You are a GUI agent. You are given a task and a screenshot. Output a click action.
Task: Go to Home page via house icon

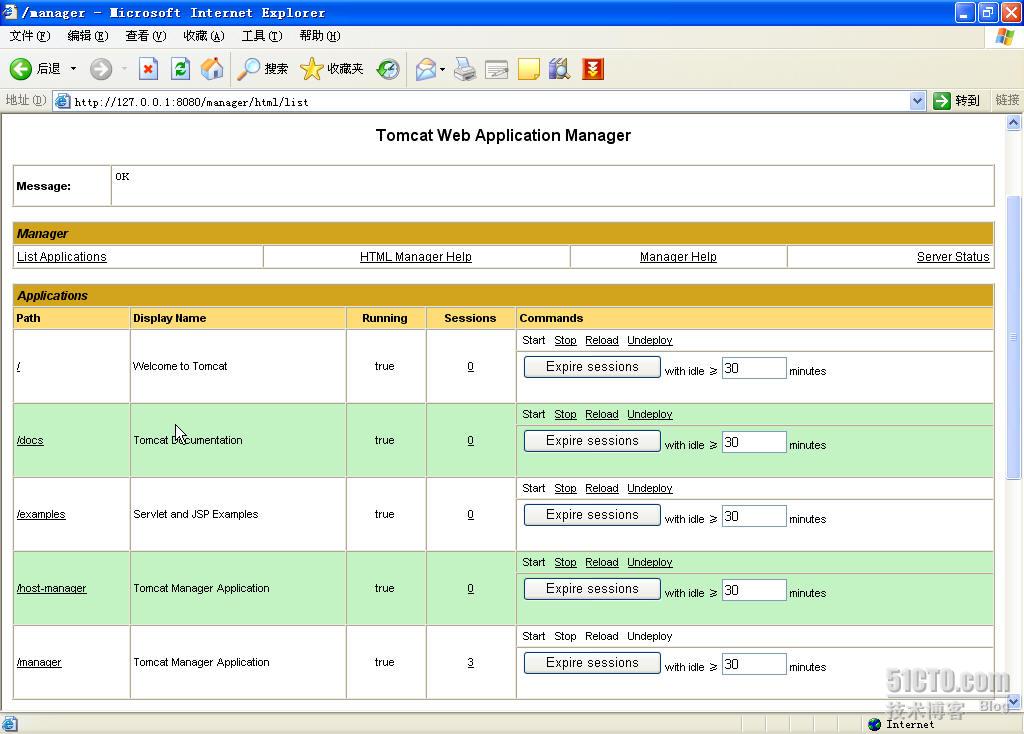pos(212,69)
